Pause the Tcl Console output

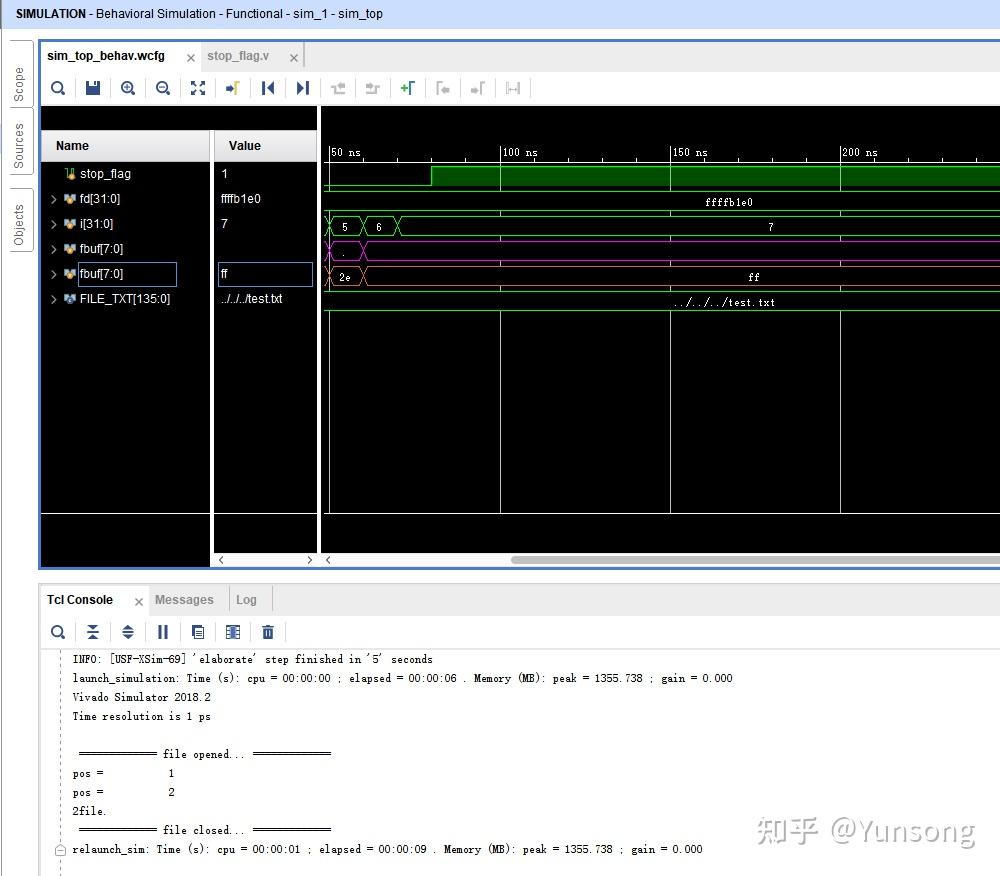163,632
